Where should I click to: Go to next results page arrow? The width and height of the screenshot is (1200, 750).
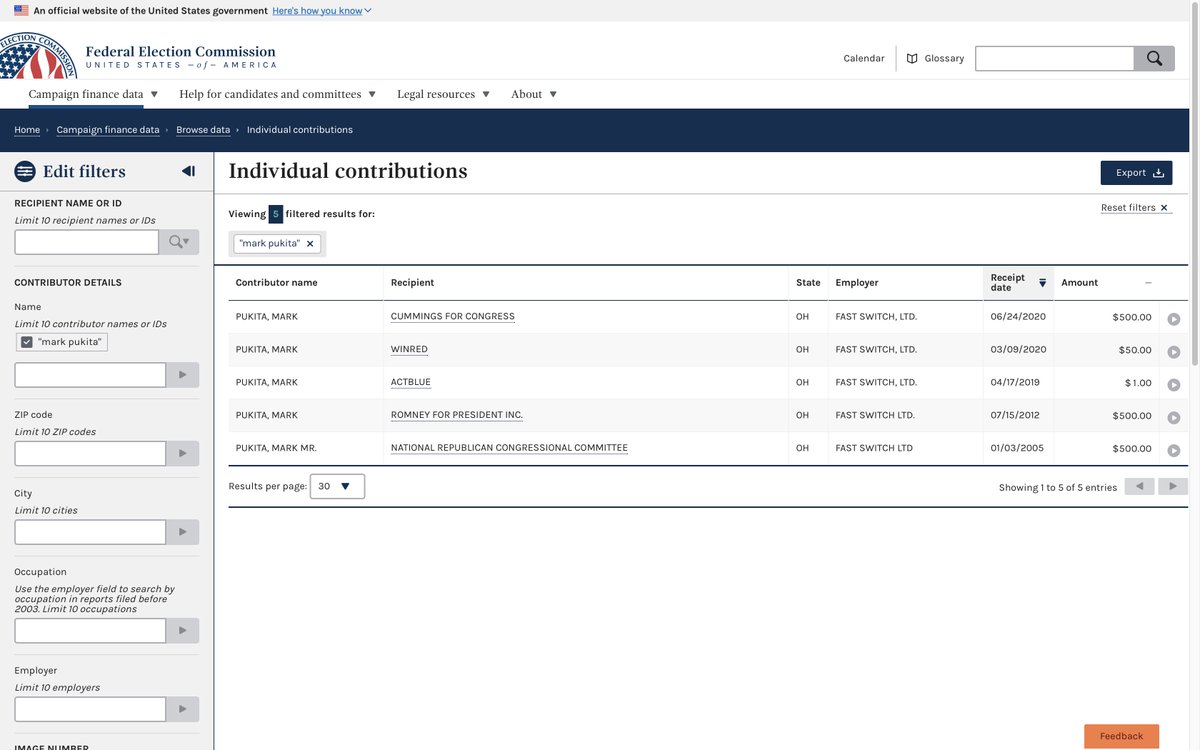pos(1173,487)
